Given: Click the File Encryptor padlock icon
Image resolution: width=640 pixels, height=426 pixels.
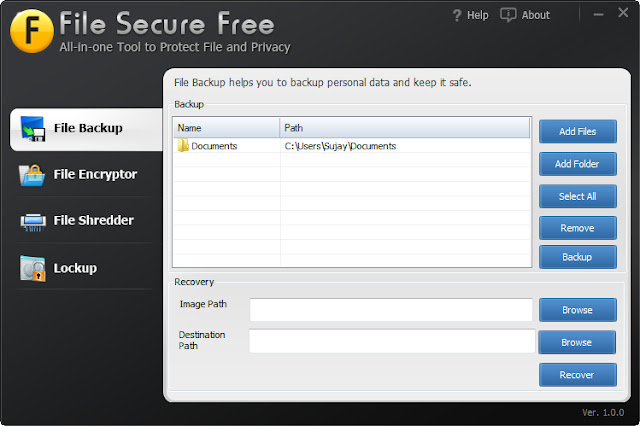Looking at the screenshot, I should (x=33, y=175).
